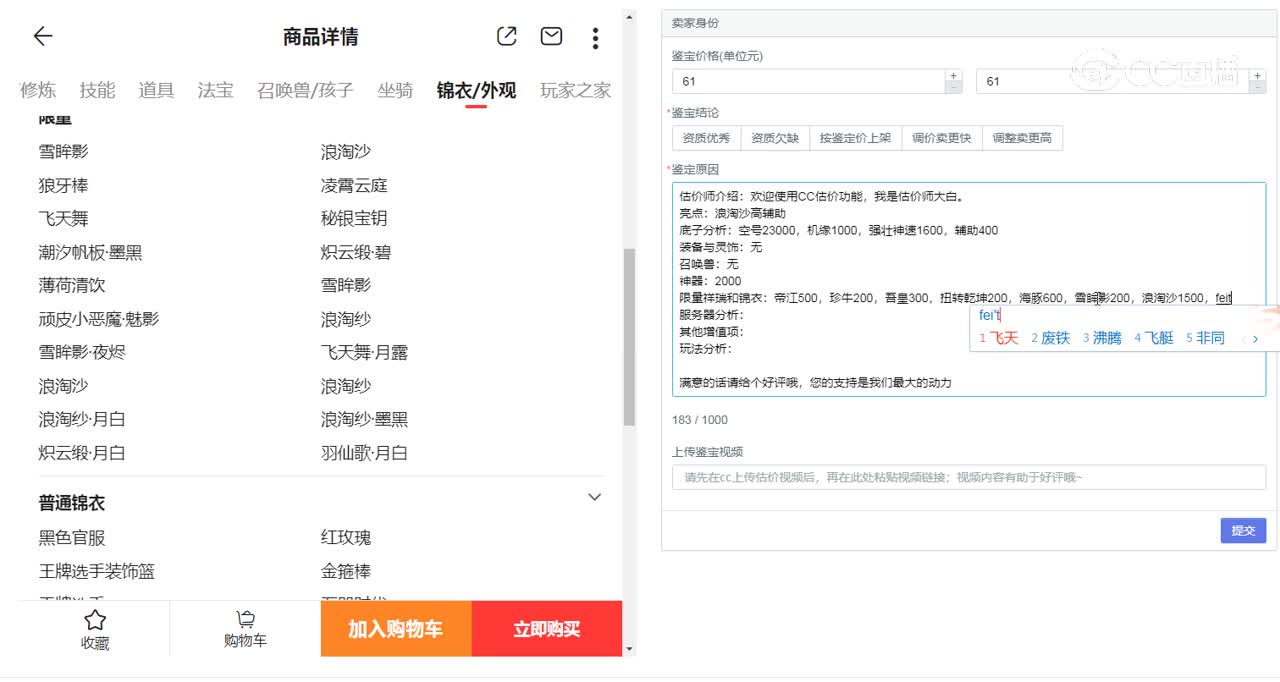
Task: Open the three-dot overflow menu icon
Action: 595,38
